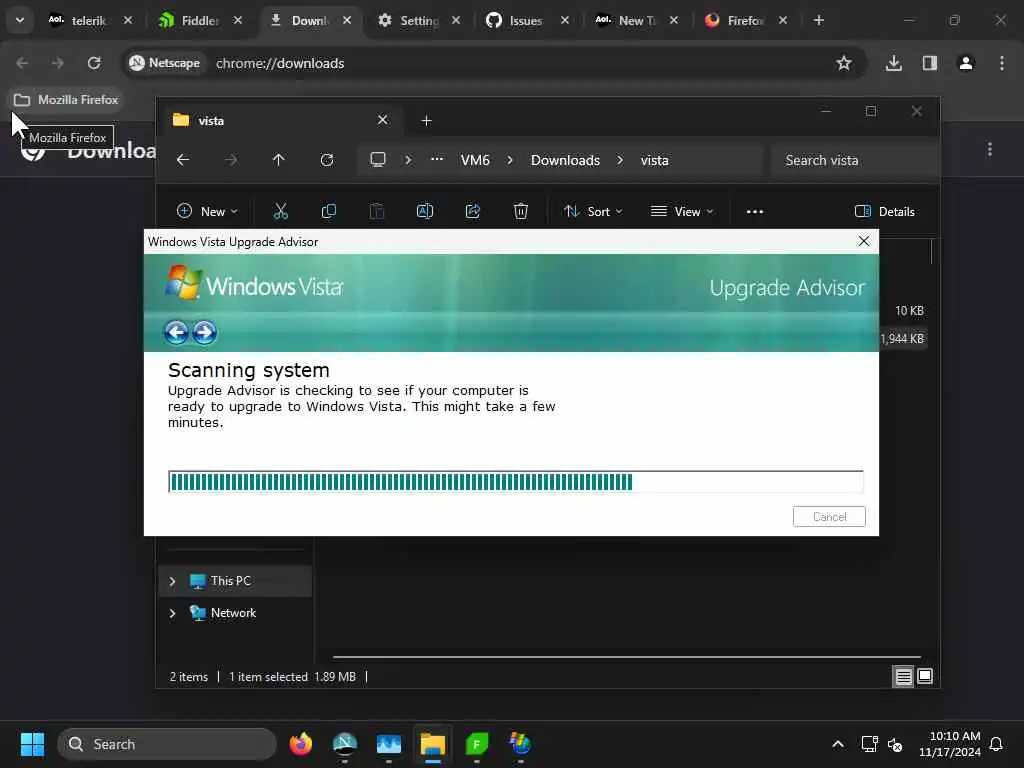
Task: Toggle the browser side panel
Action: tap(930, 63)
